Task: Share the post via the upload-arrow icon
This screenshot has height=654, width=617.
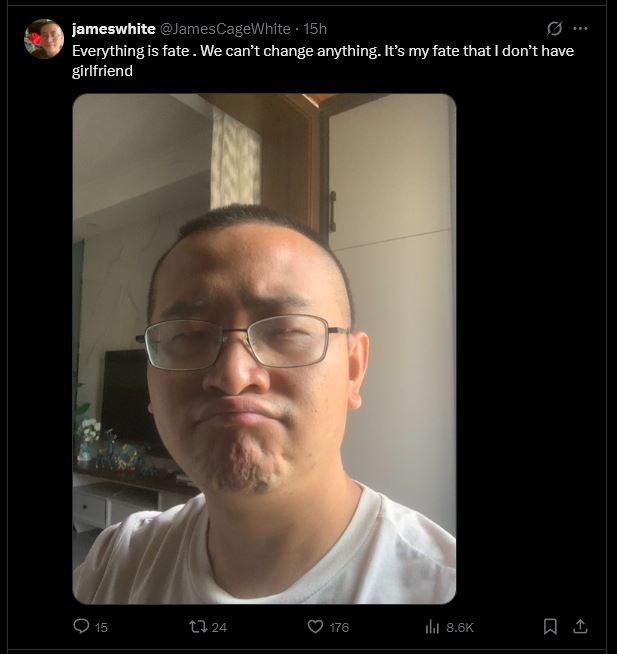Action: (580, 626)
